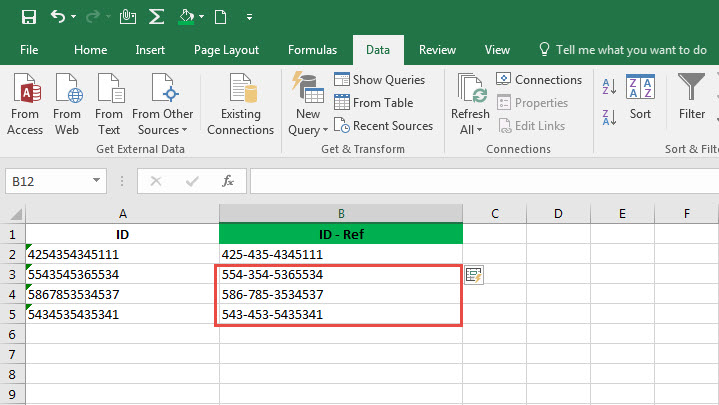Screen dimensions: 719x405
Task: Select column C header
Action: click(x=494, y=214)
